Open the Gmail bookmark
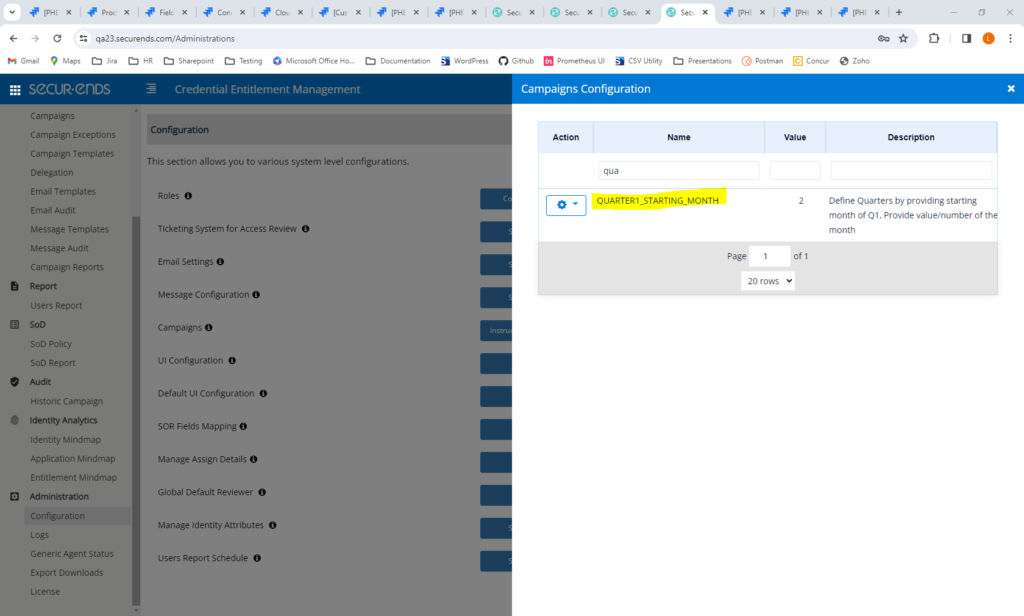 (24, 61)
